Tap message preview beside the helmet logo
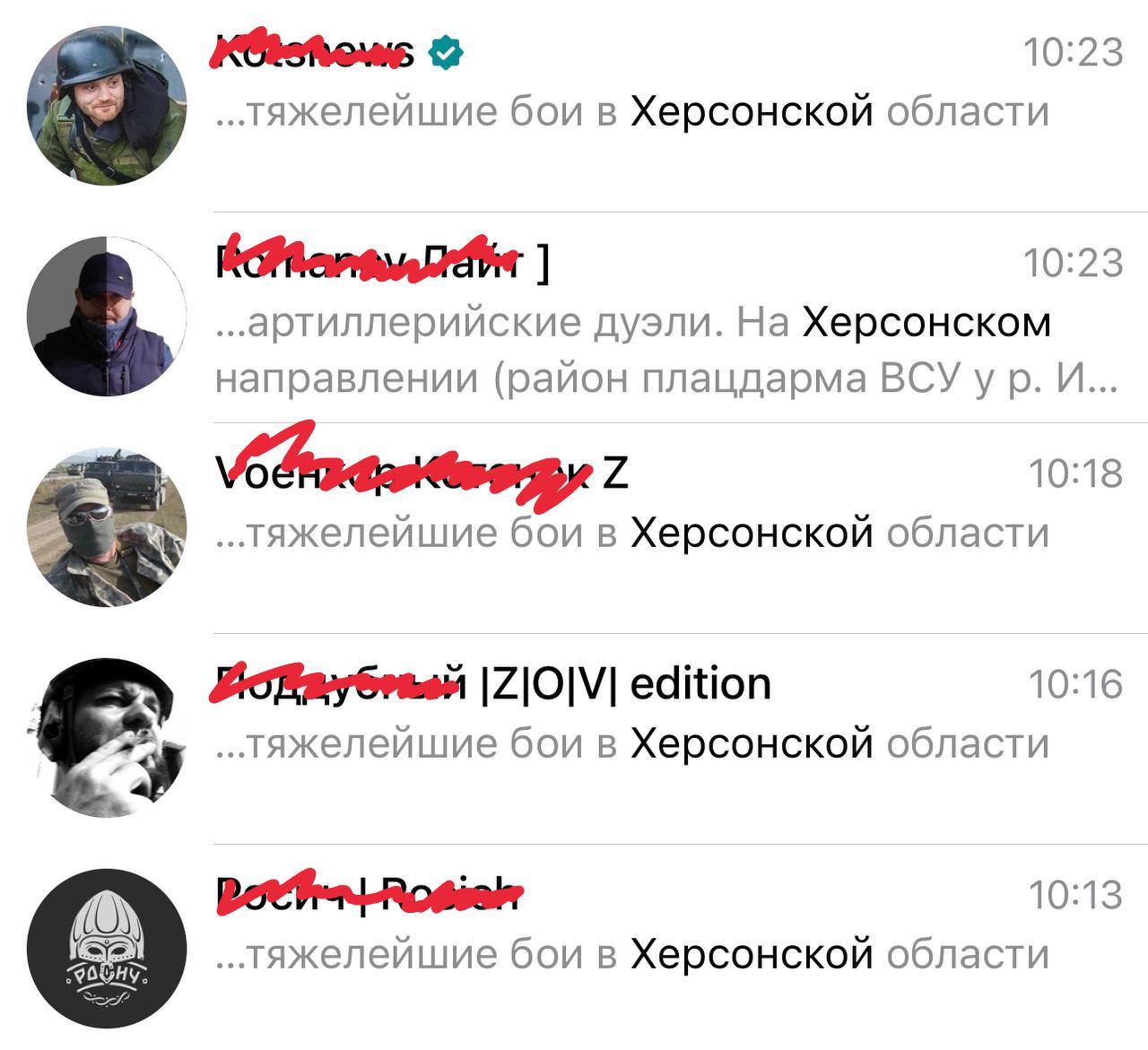Image resolution: width=1148 pixels, height=1050 pixels. pyautogui.click(x=632, y=955)
